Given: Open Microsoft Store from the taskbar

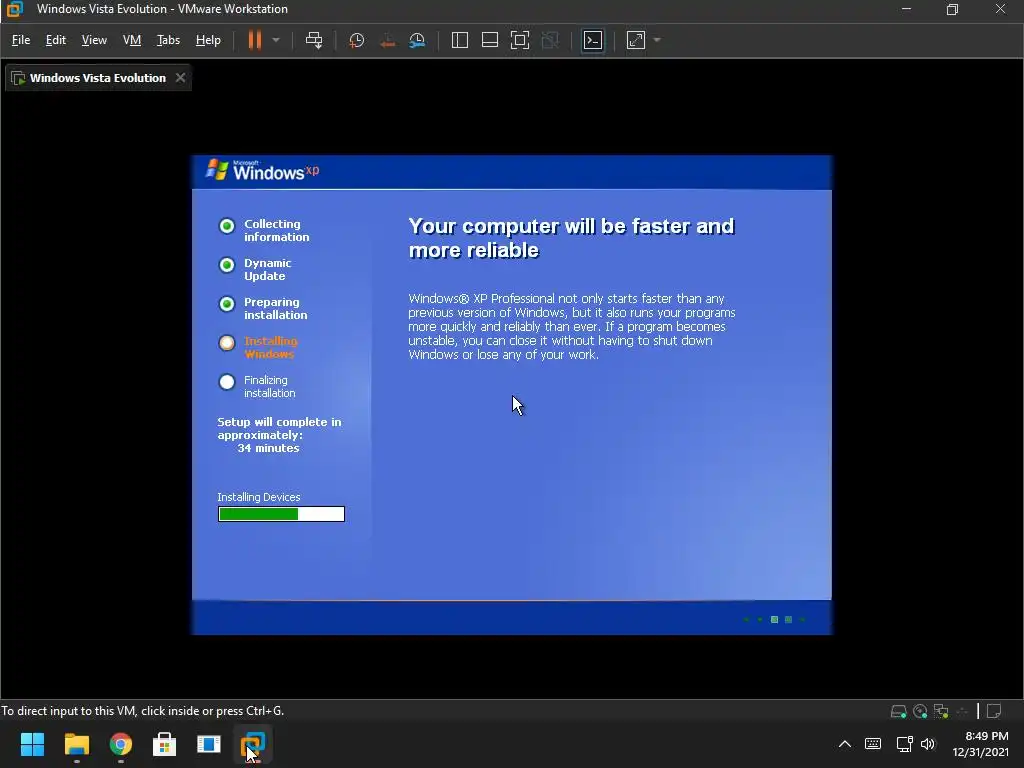Looking at the screenshot, I should click(x=165, y=744).
